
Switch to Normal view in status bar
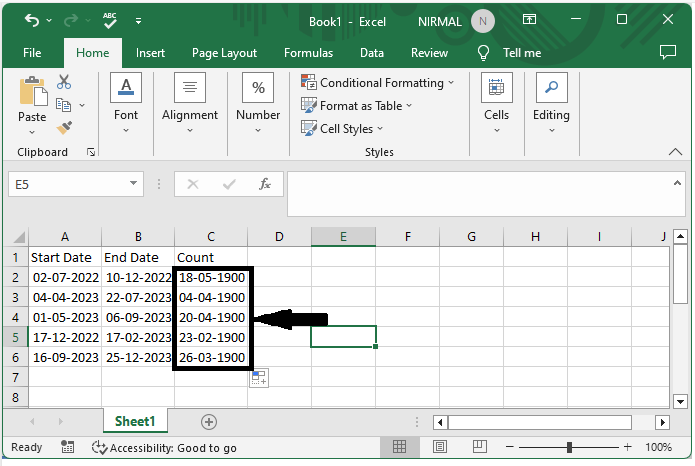399,447
